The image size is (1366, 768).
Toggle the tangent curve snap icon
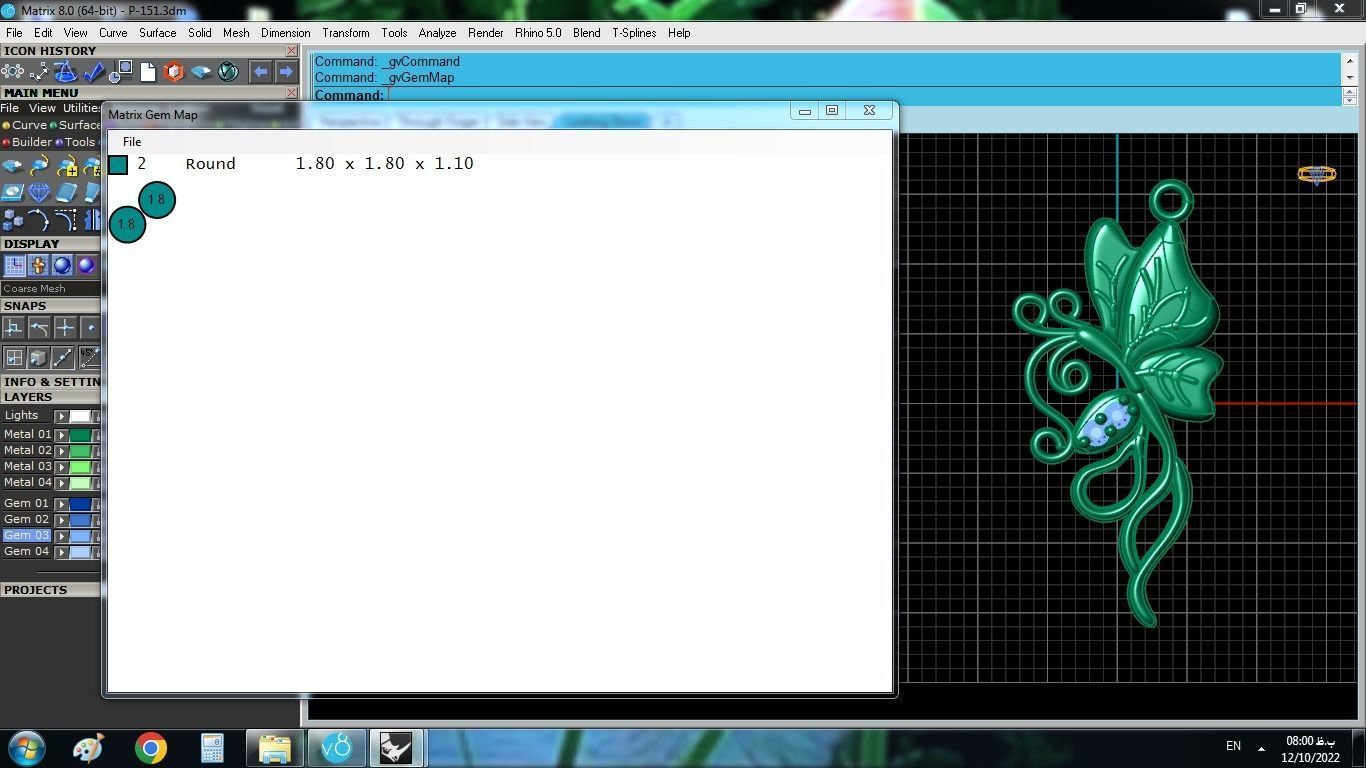39,327
